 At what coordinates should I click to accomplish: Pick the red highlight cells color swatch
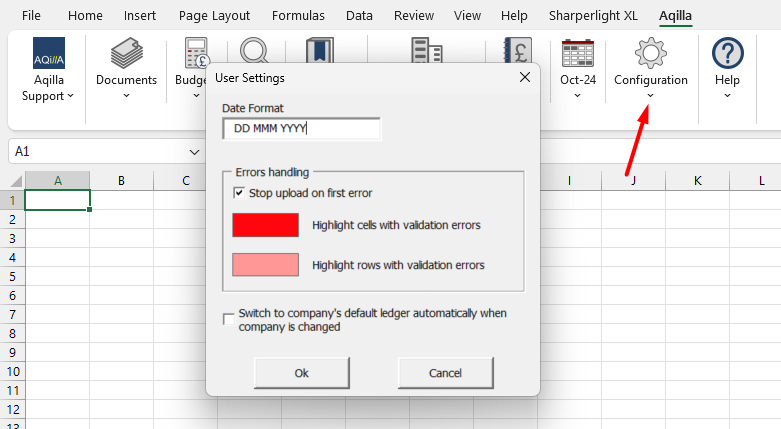coord(265,225)
